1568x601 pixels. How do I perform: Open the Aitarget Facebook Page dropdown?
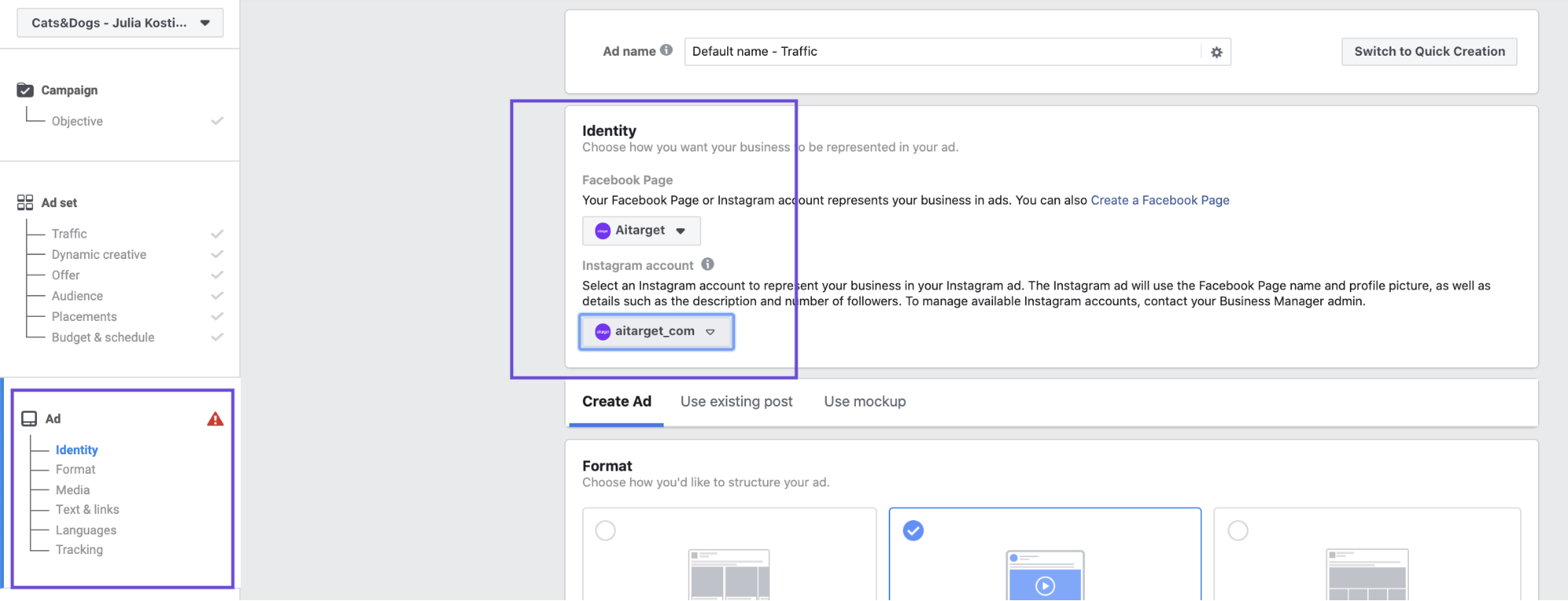641,231
